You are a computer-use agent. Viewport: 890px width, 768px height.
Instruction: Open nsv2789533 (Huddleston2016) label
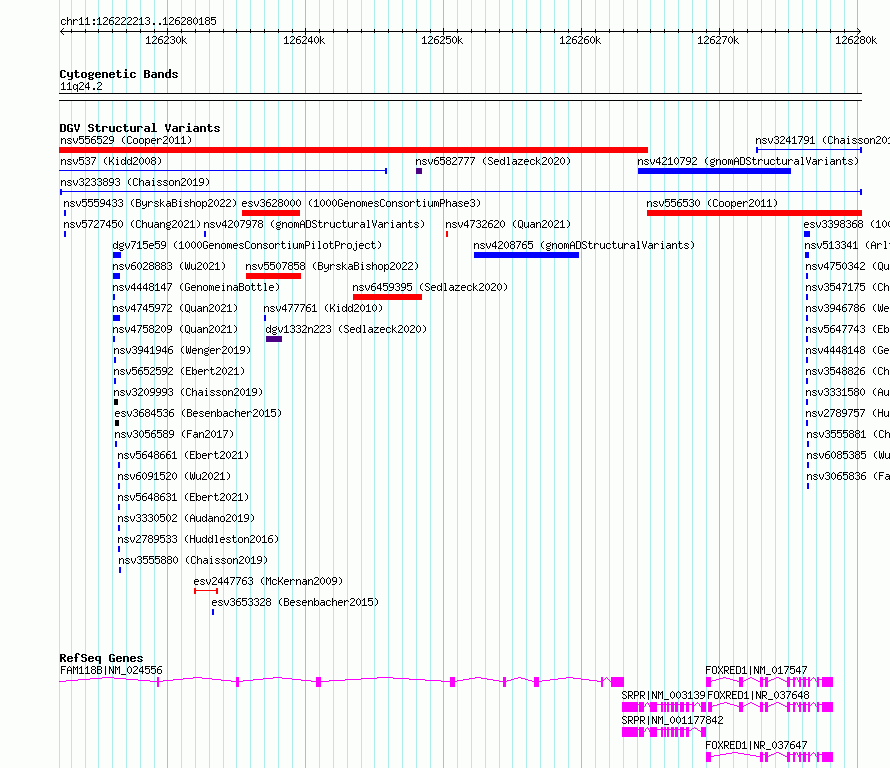coord(198,539)
